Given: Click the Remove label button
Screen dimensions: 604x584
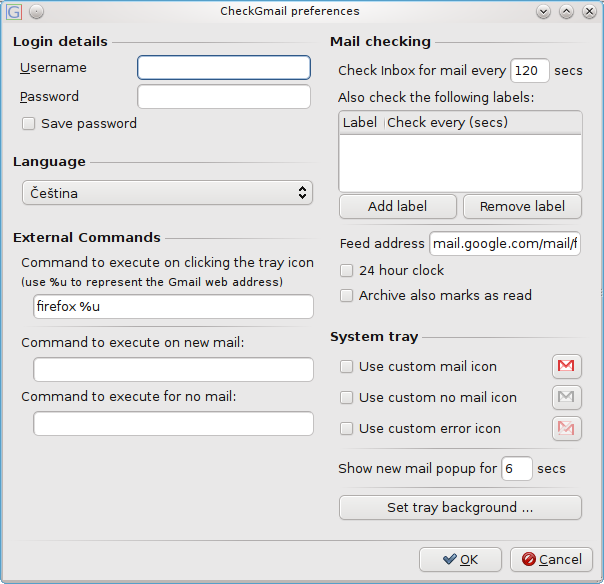Looking at the screenshot, I should click(x=522, y=206).
